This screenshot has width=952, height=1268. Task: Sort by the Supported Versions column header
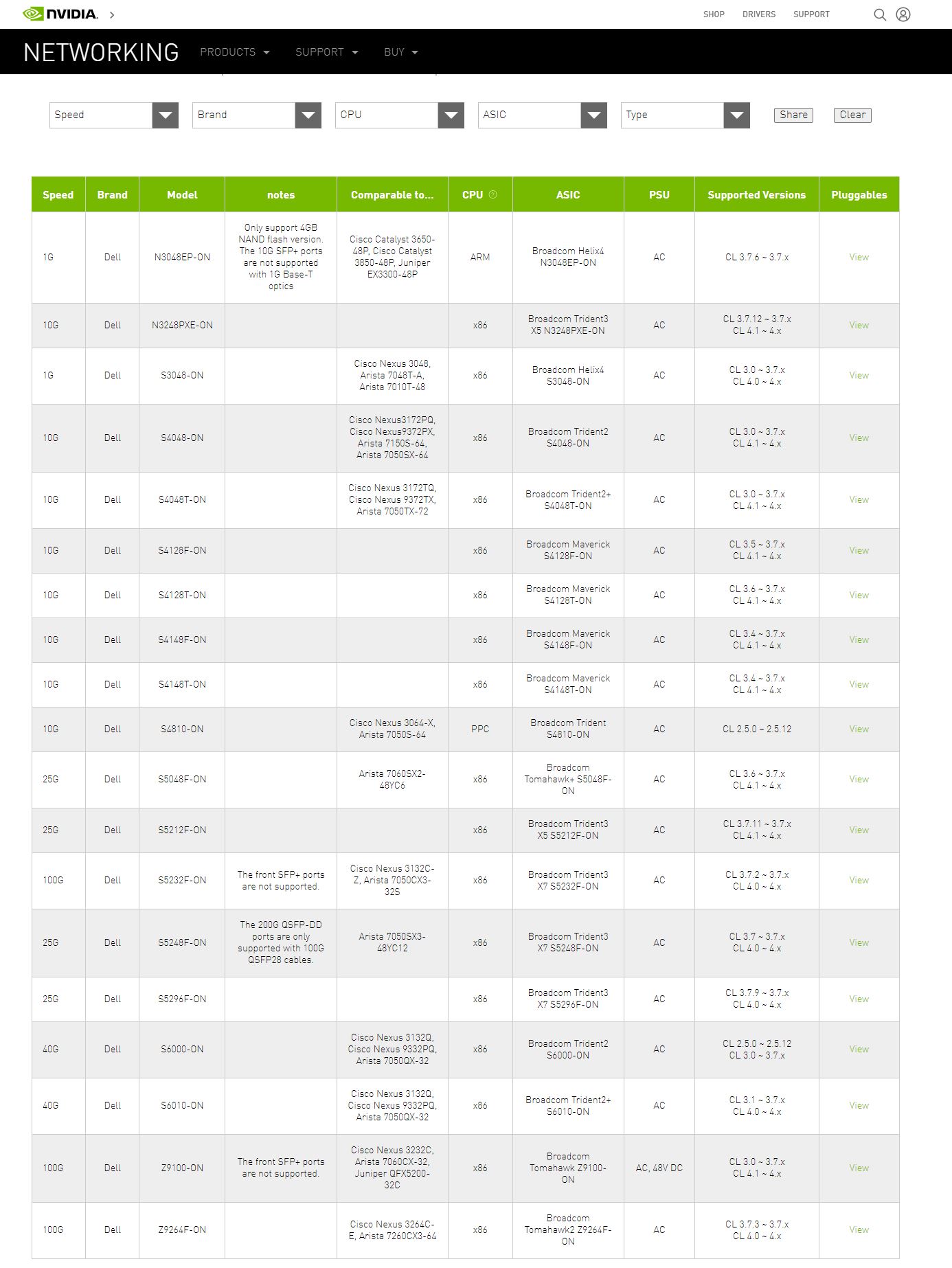(756, 195)
